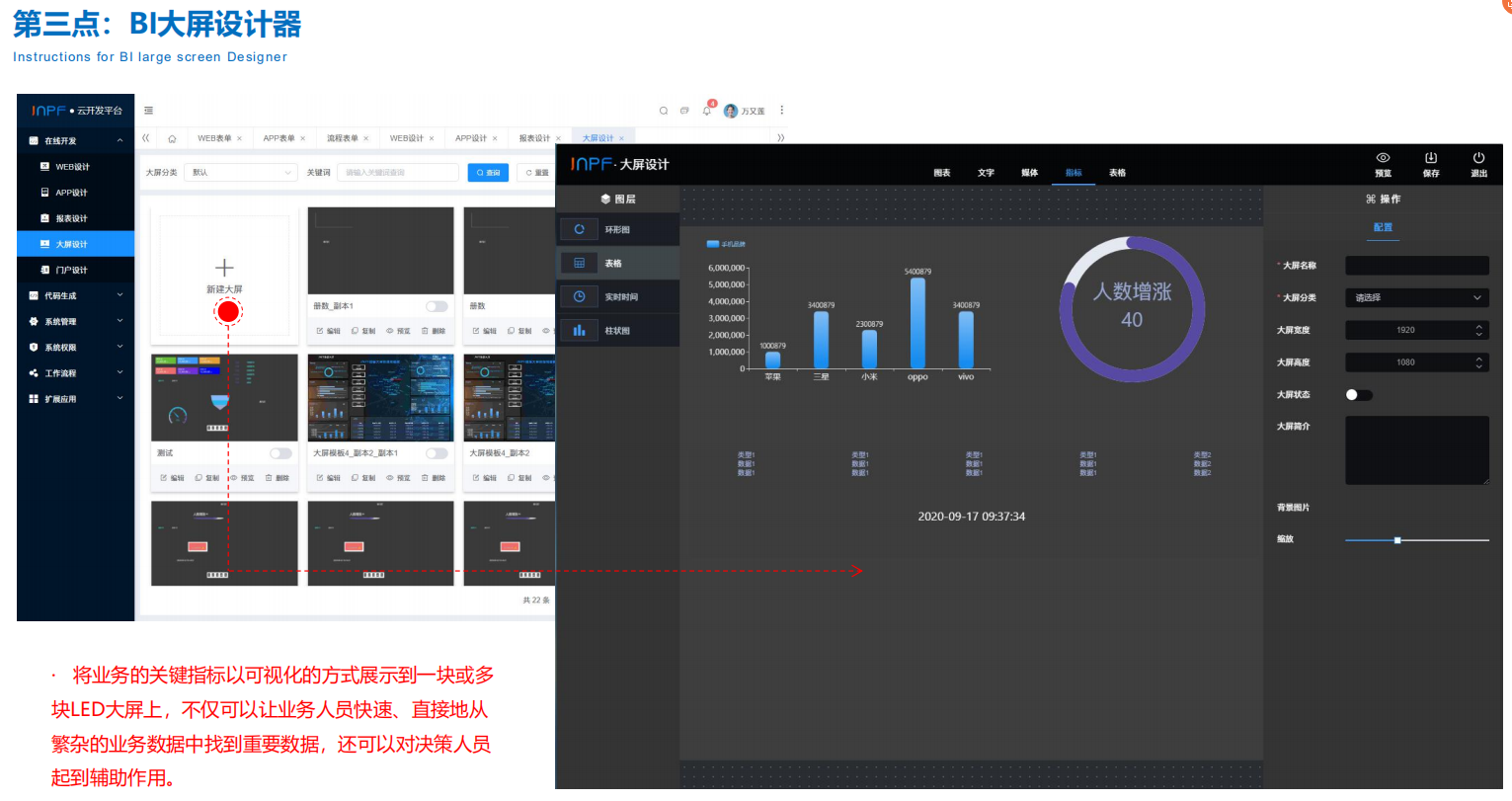Viewport: 1512px width, 801px height.
Task: Open the 请选择 dropdown for 大屏分类
Action: point(1416,297)
